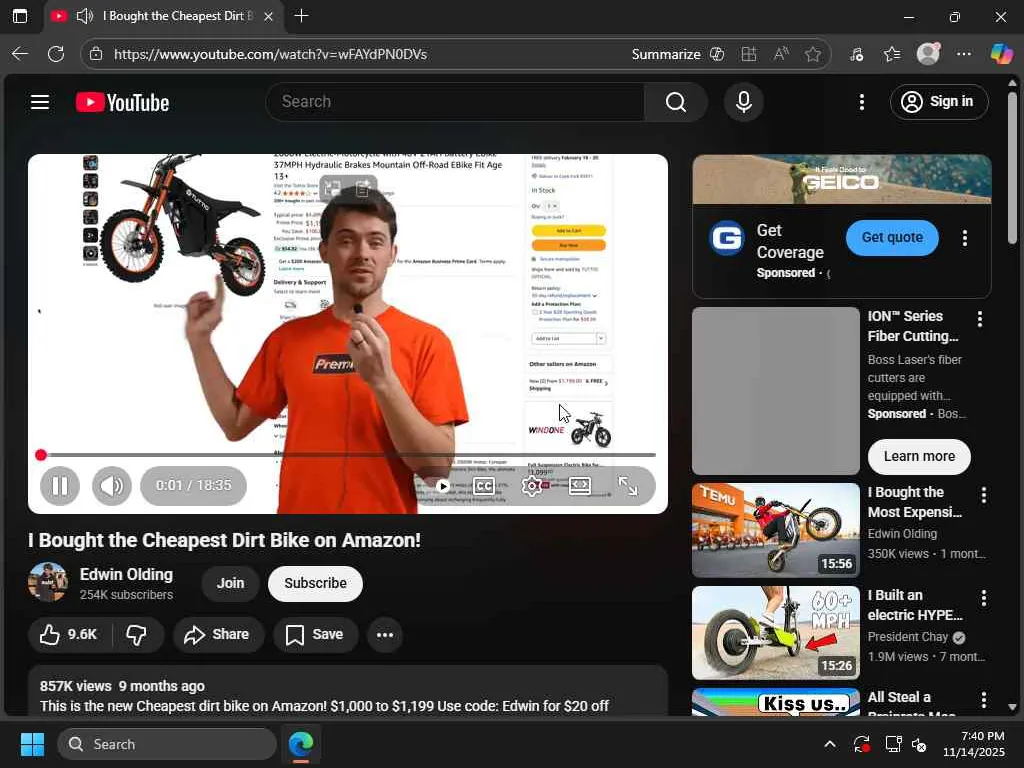Subscribe to Edwin Olding
1024x768 pixels.
click(x=315, y=583)
